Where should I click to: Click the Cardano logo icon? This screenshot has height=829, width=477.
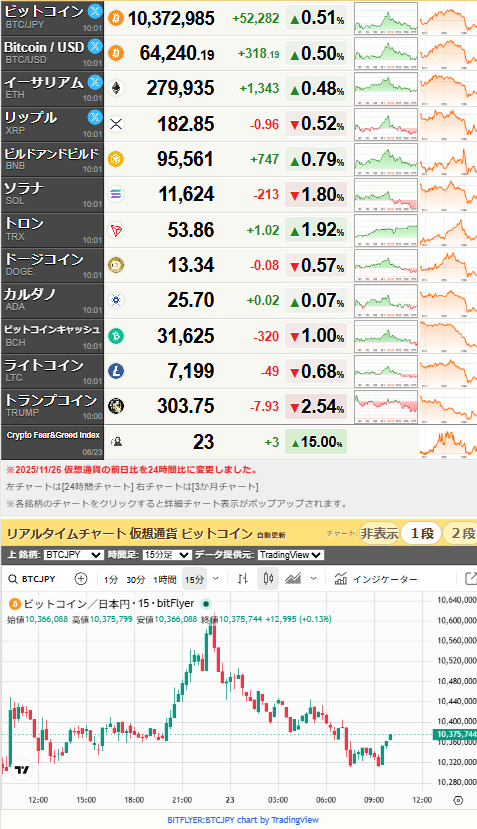(116, 300)
